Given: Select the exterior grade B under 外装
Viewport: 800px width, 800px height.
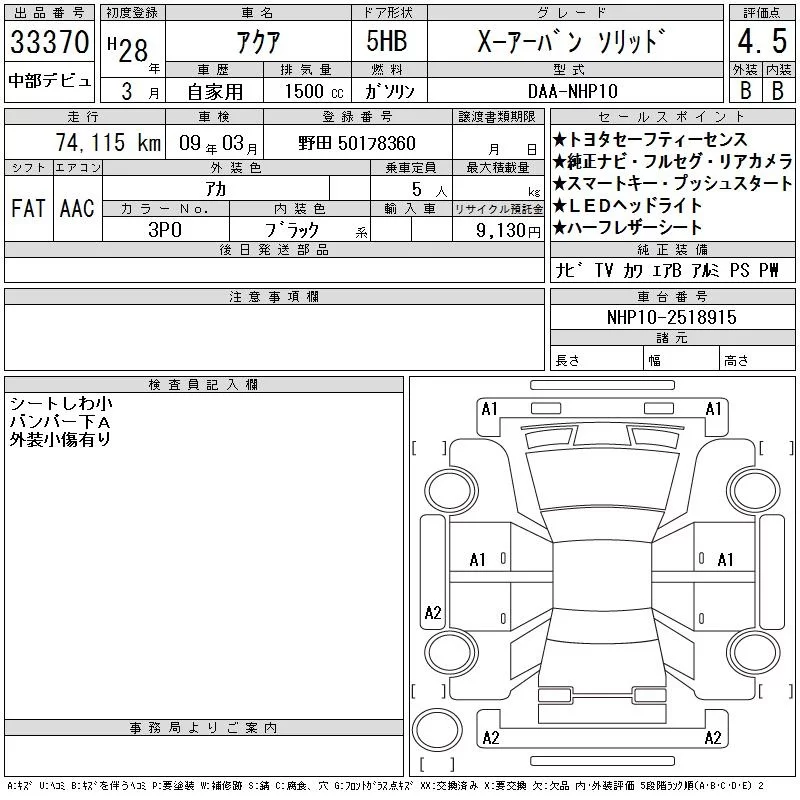Looking at the screenshot, I should pos(746,90).
